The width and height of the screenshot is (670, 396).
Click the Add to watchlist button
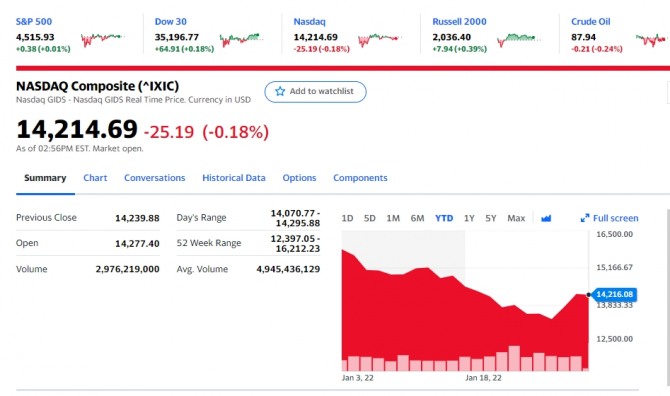[315, 92]
